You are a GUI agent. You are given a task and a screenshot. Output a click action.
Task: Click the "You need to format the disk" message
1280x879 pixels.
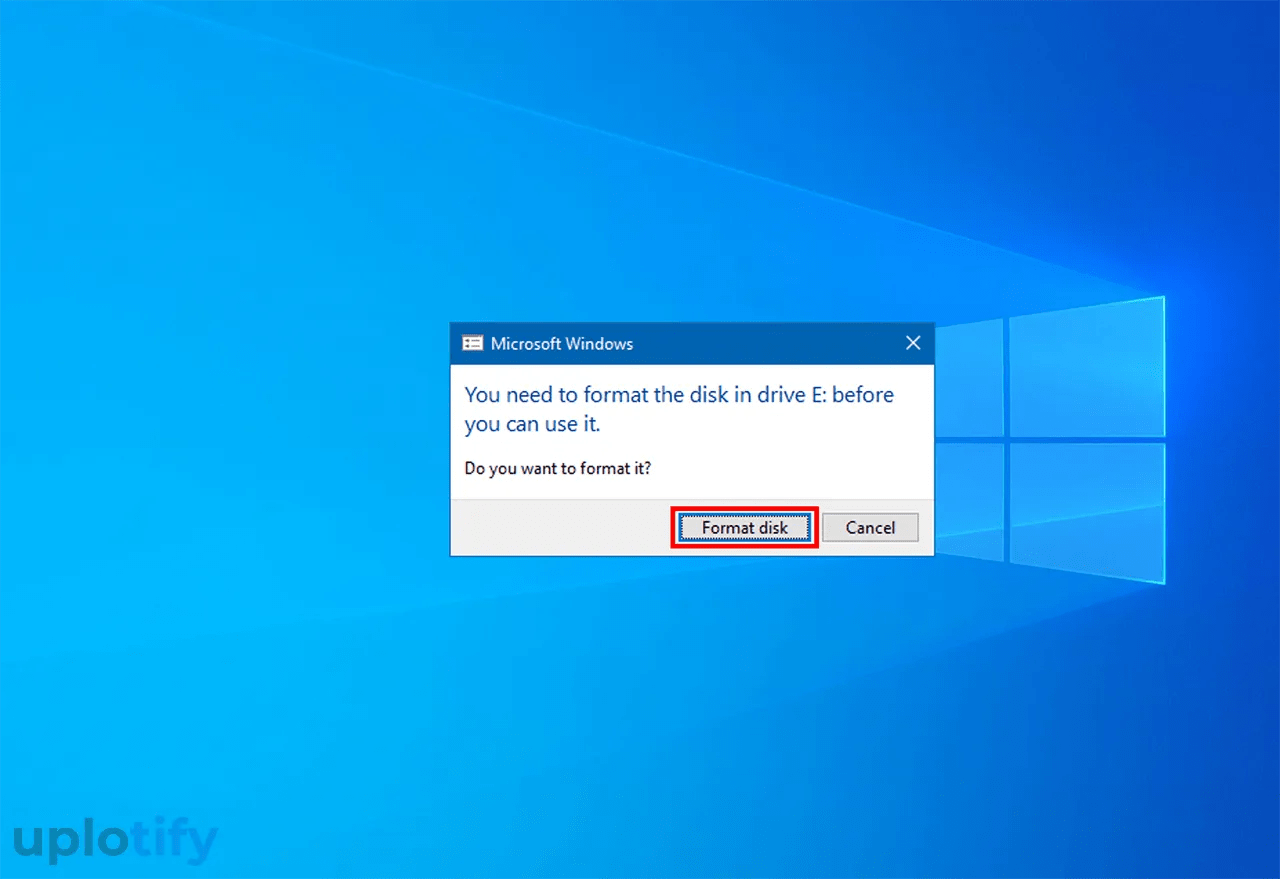click(x=679, y=409)
